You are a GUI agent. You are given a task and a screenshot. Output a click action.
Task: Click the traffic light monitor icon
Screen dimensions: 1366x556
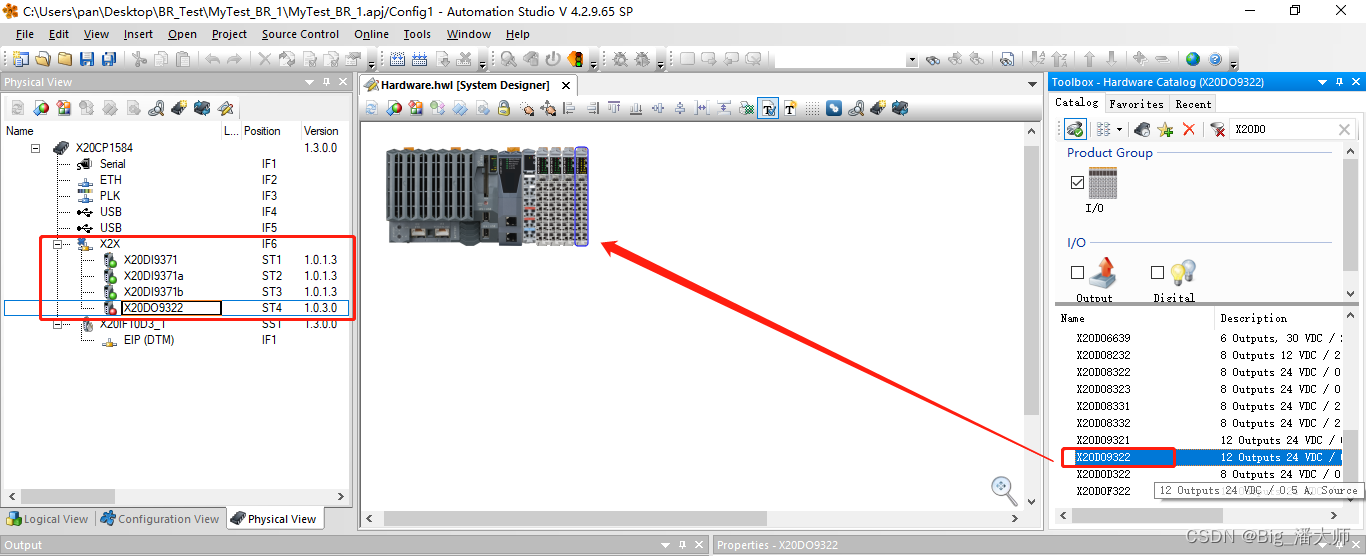575,59
